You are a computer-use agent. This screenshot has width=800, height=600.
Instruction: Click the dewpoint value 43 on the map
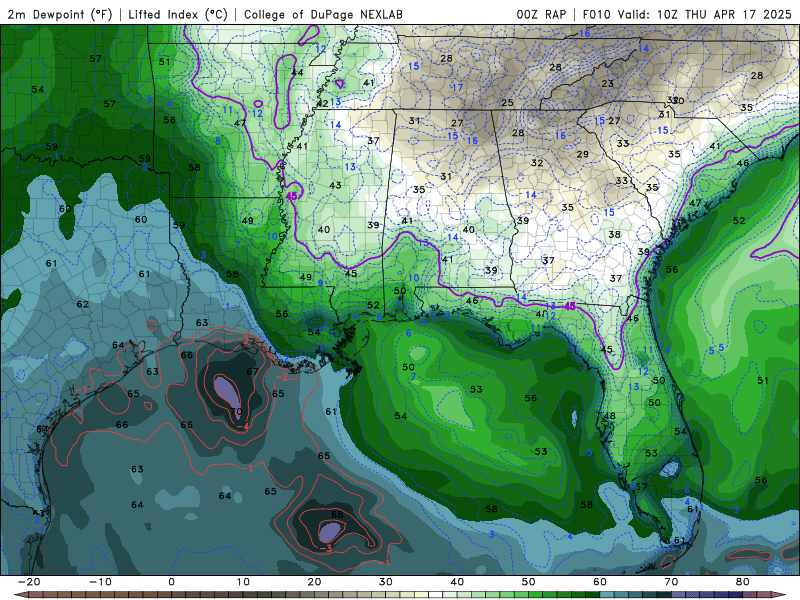(x=335, y=185)
